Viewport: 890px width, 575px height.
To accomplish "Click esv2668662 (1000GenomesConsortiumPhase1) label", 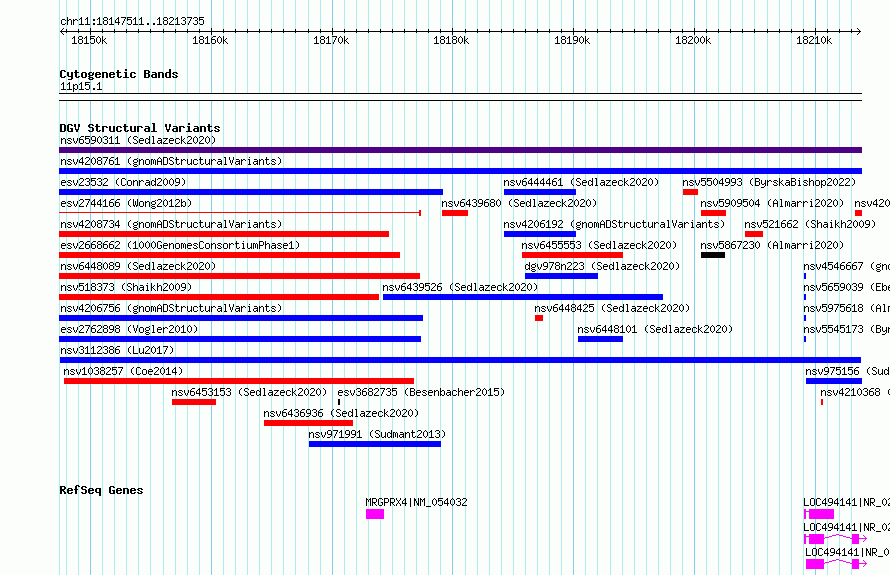I will (180, 245).
